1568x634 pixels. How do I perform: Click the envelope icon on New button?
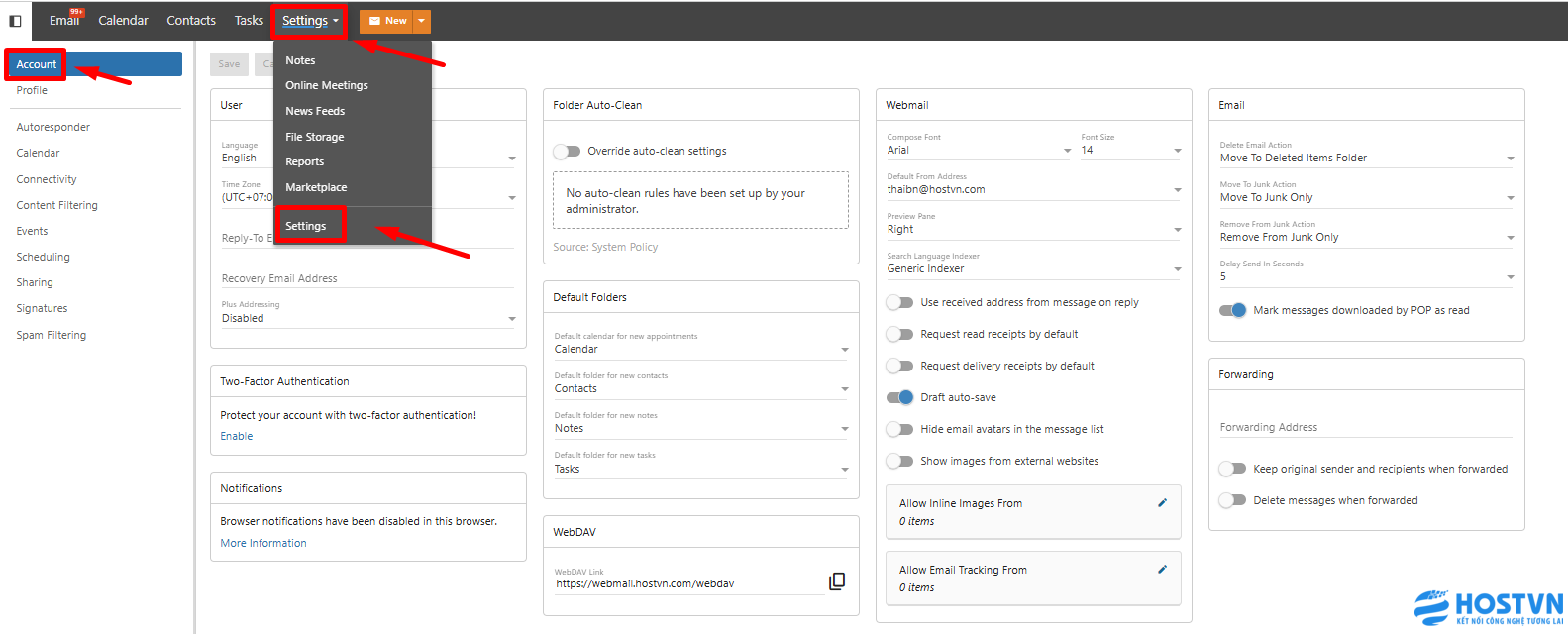[375, 21]
